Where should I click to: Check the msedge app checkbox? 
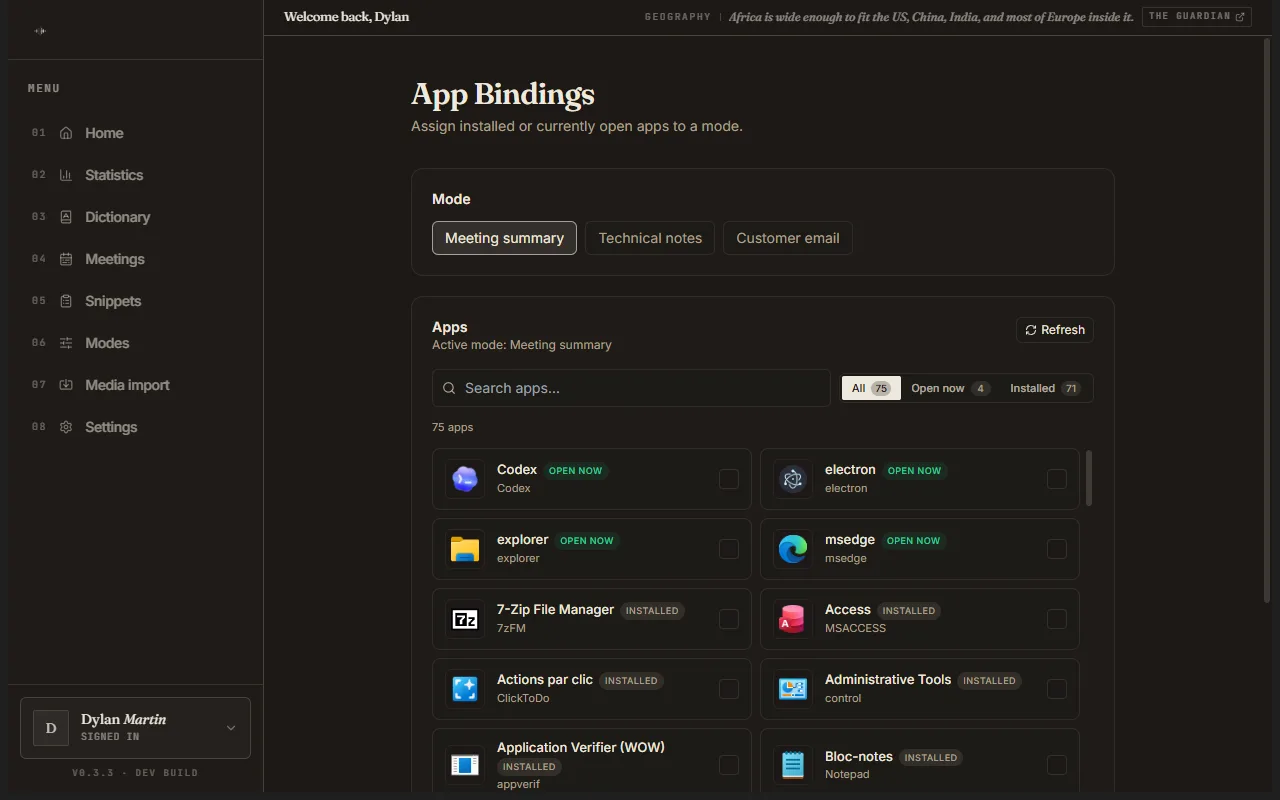(1057, 549)
